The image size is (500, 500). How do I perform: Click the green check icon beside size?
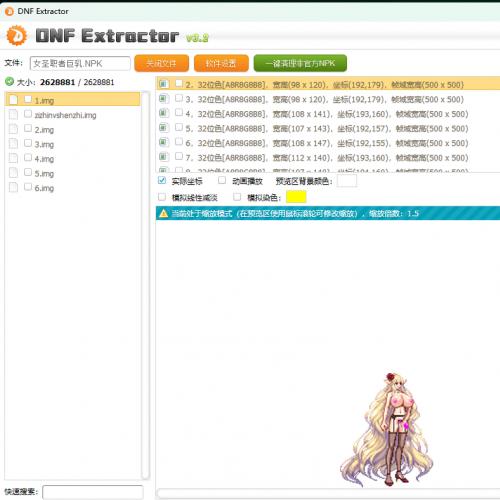(x=9, y=81)
